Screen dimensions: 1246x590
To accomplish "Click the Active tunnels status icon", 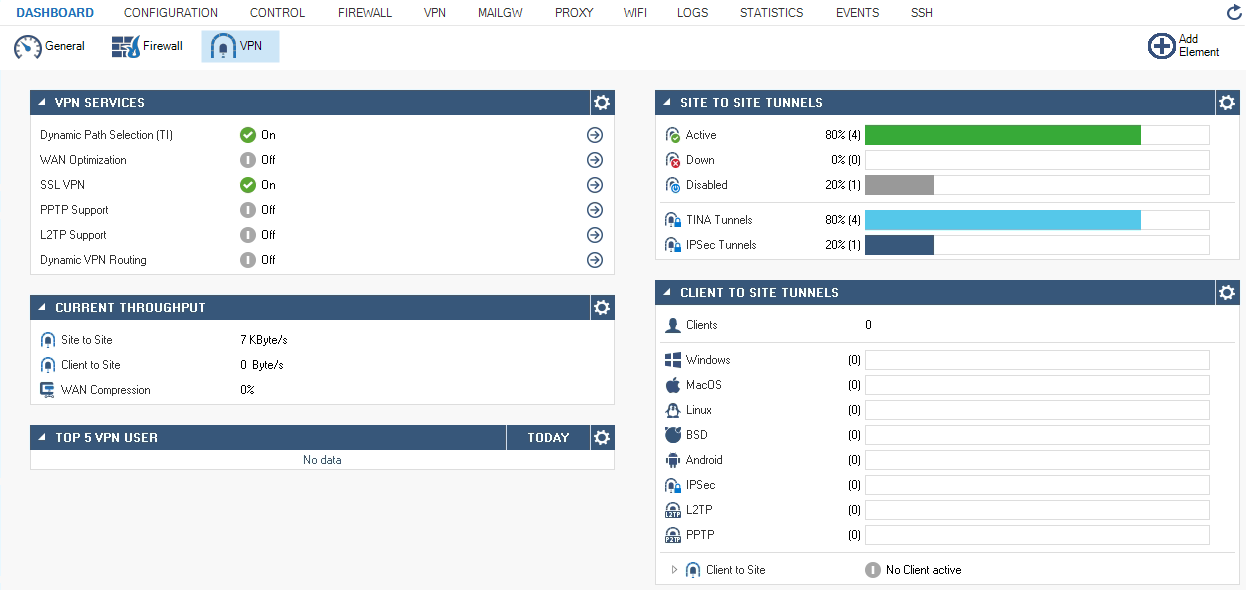I will [x=673, y=135].
